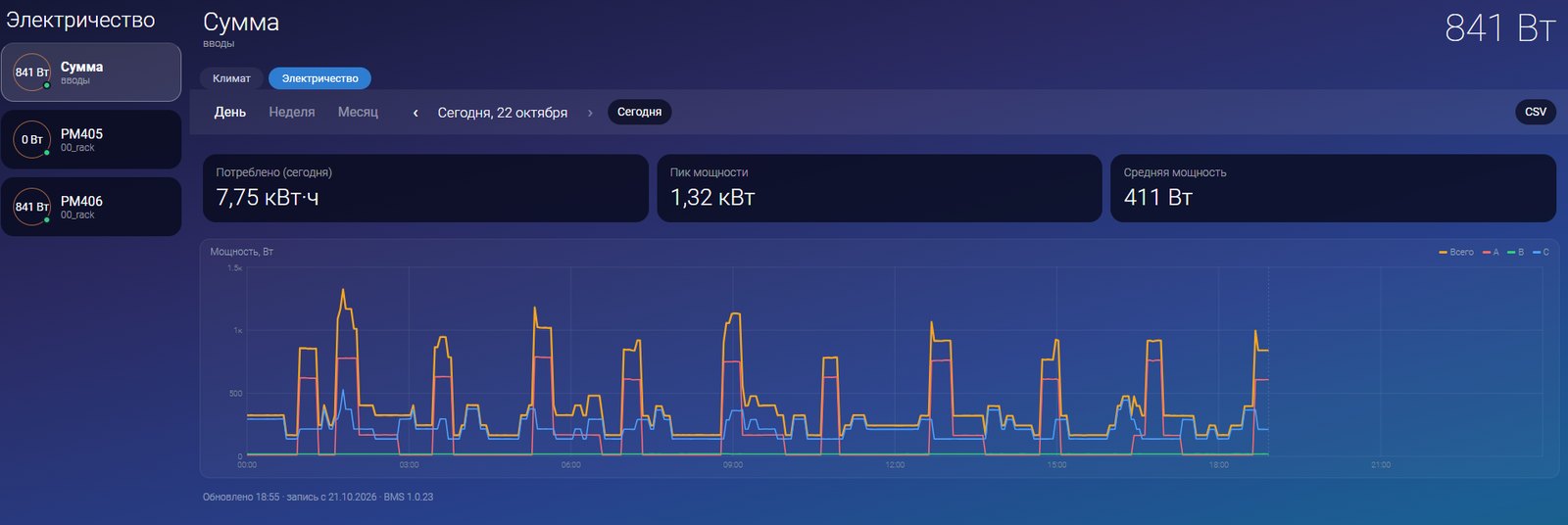Export data with the CSV button

click(1536, 112)
